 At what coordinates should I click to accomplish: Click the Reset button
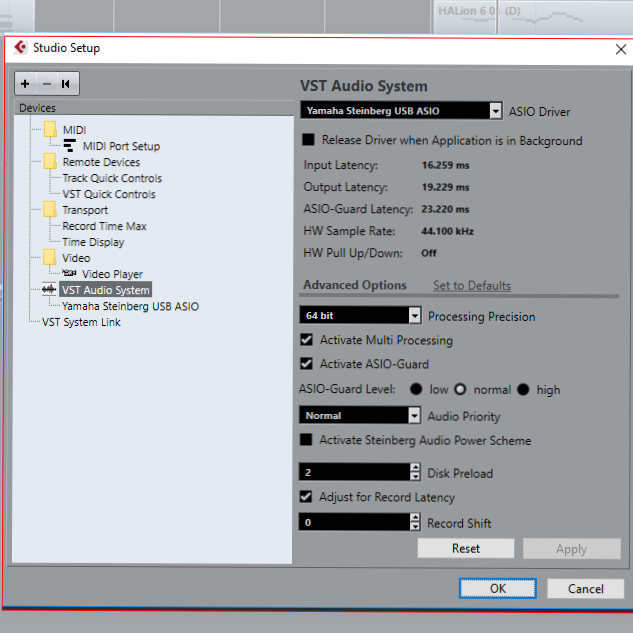[x=466, y=548]
